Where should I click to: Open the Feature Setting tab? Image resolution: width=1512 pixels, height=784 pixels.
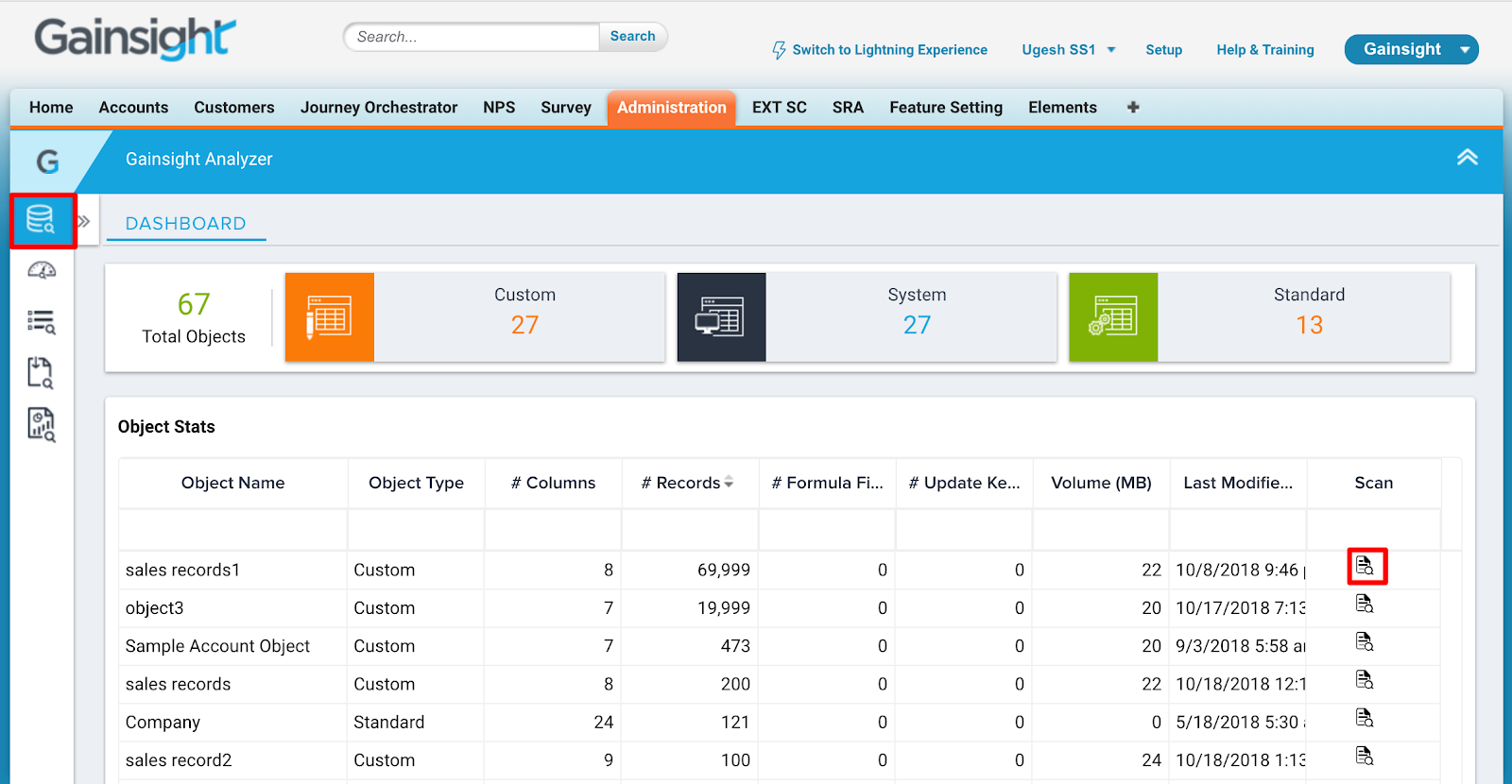pyautogui.click(x=946, y=108)
